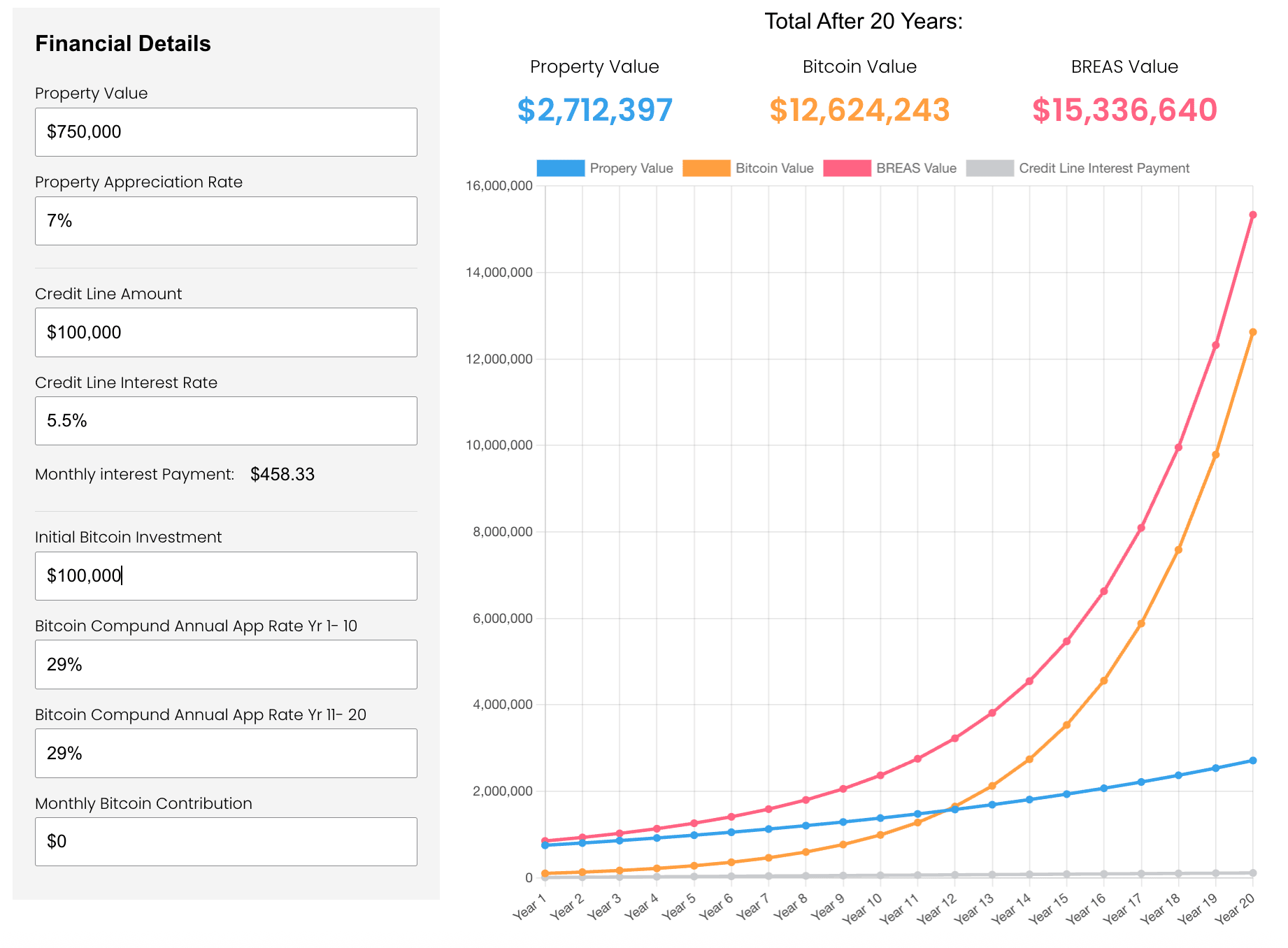Click the Credit Line Interest Rate field
The width and height of the screenshot is (1288, 948).
coord(226,421)
